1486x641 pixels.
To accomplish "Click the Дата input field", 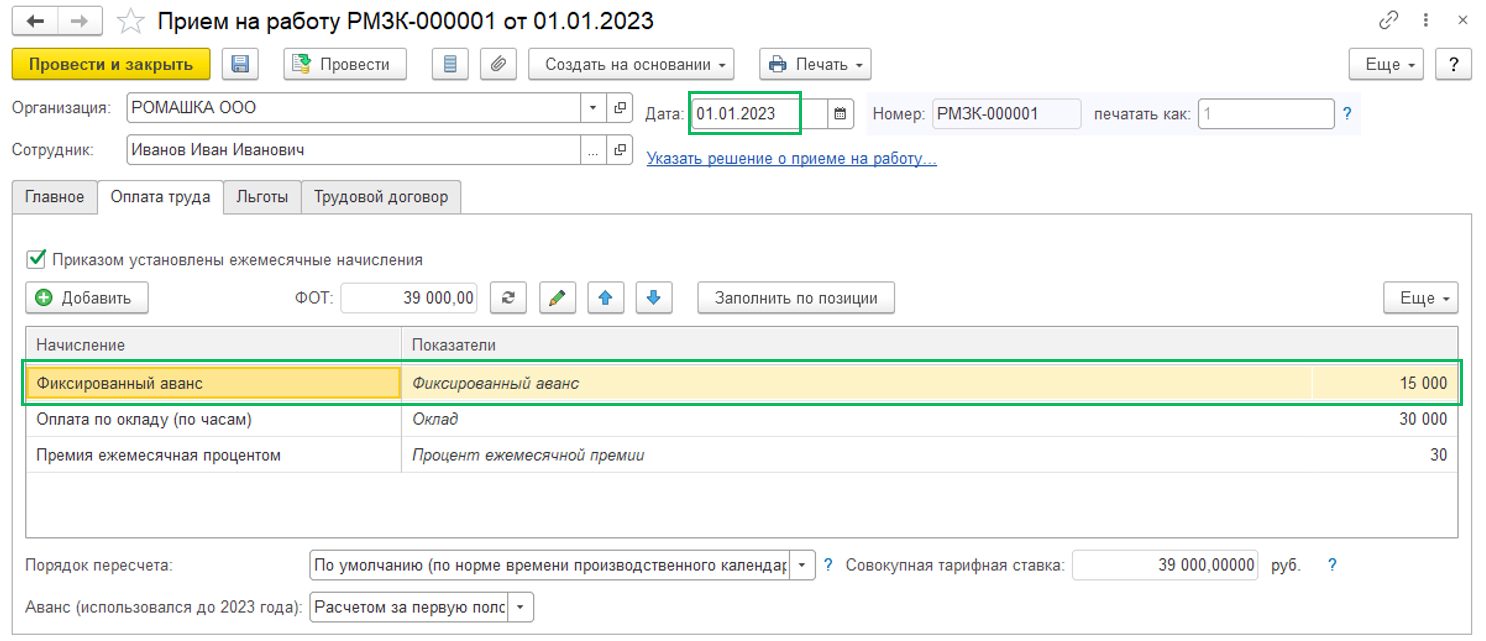I will point(760,114).
